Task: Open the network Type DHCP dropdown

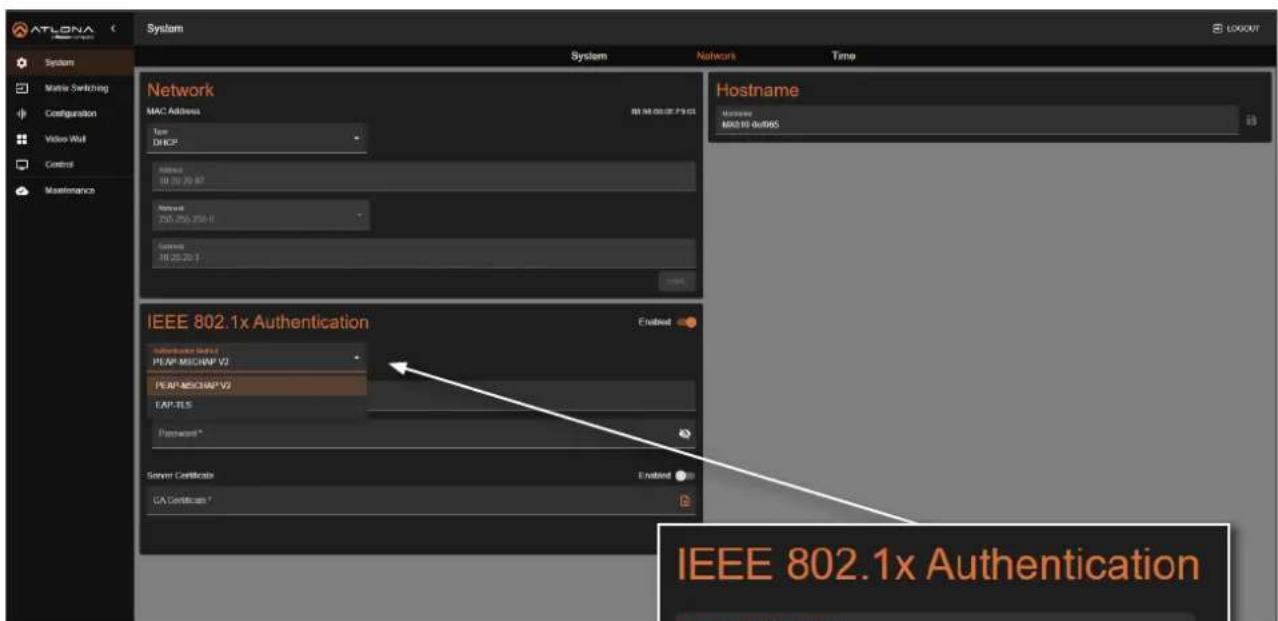Action: click(x=257, y=138)
